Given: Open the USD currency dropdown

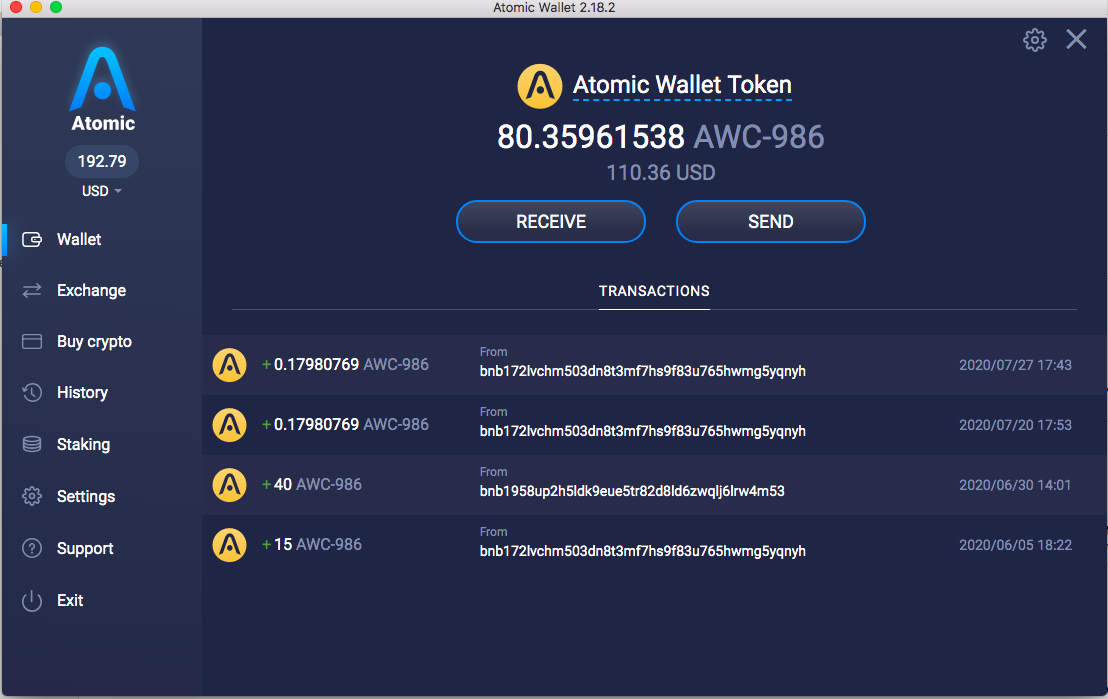Looking at the screenshot, I should coord(102,191).
